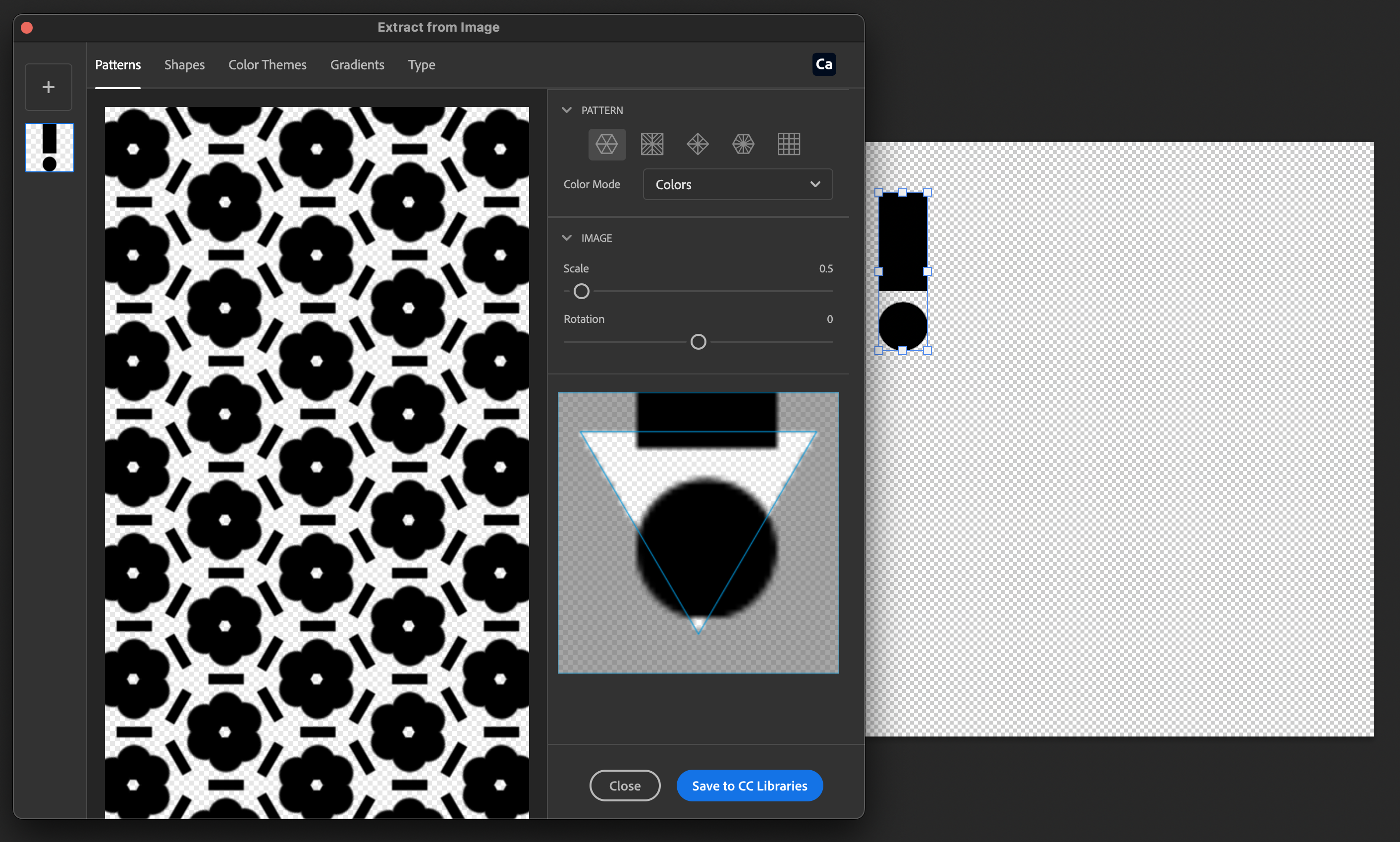Screen dimensions: 1400x842
Task: Select the radial hexagon pattern type
Action: [x=743, y=144]
